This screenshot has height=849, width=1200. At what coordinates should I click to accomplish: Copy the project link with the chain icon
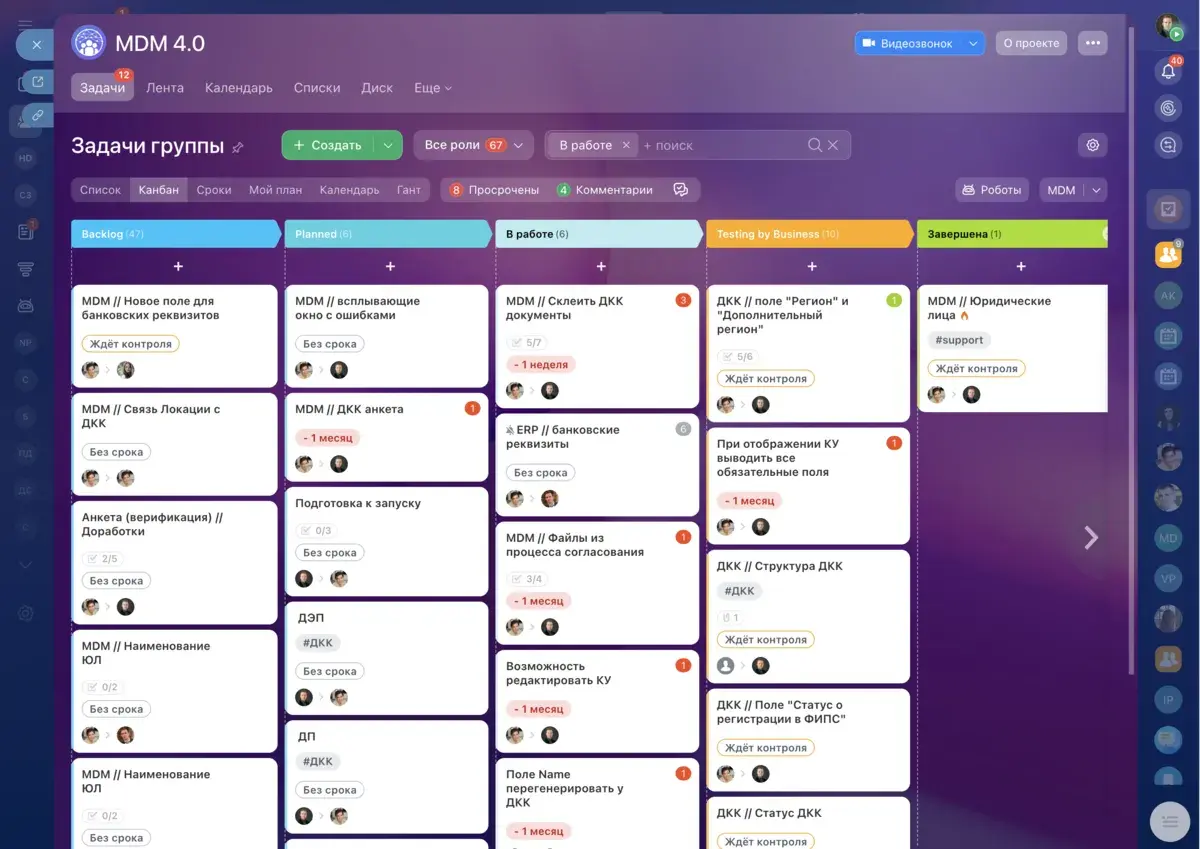click(x=37, y=116)
